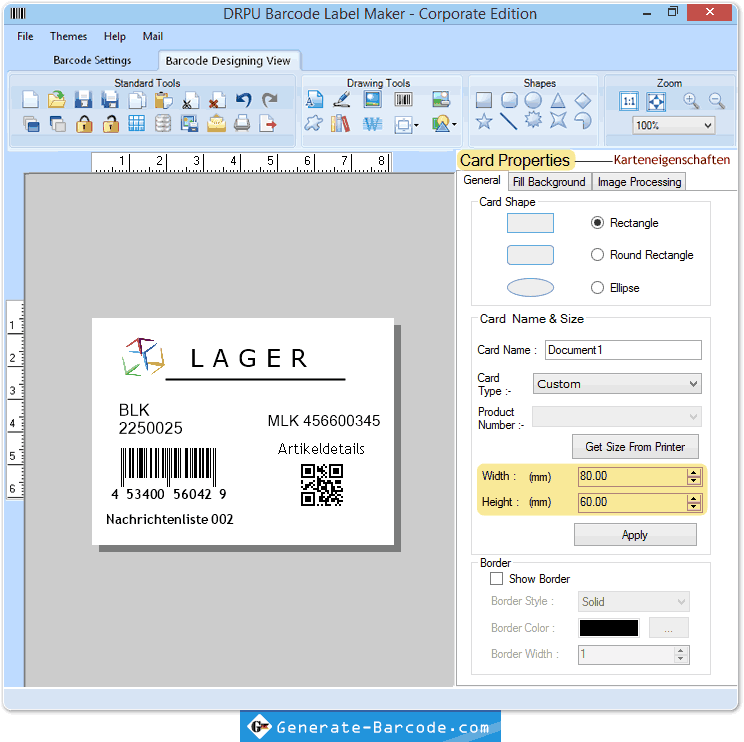Screen dimensions: 744x742
Task: Open the zoom percentage 100% dropdown
Action: point(673,125)
